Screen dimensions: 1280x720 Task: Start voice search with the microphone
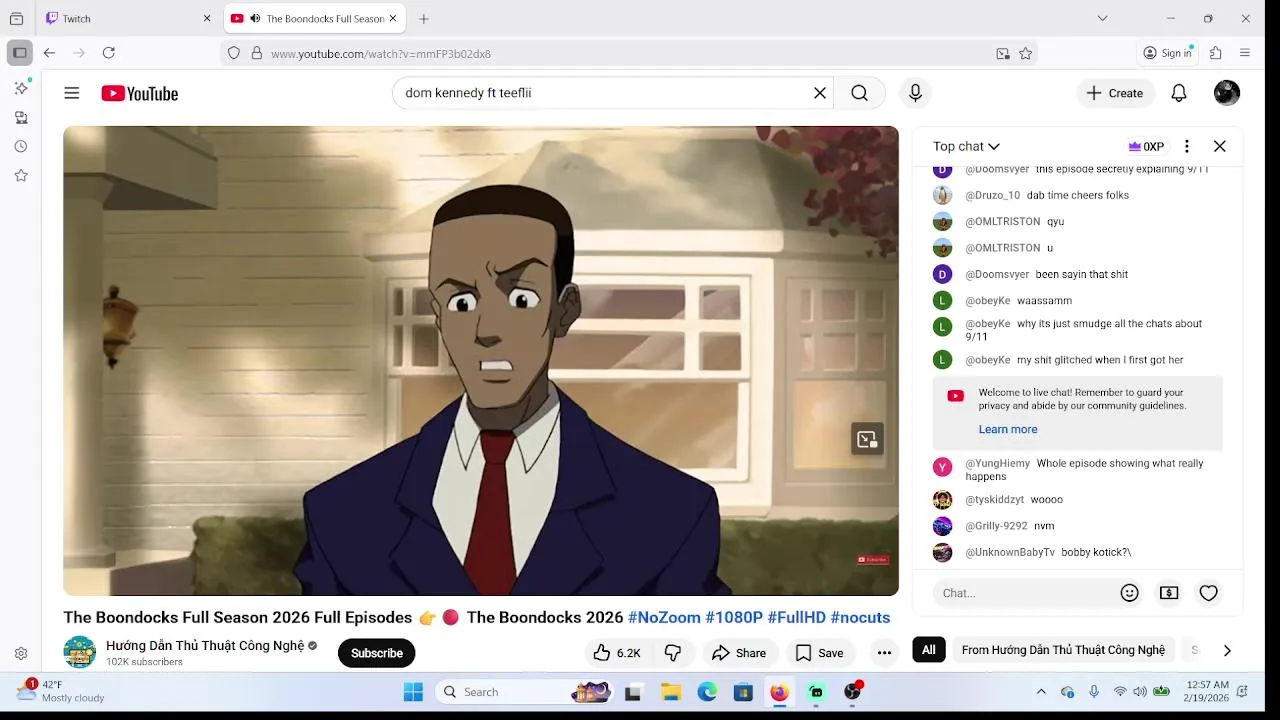click(915, 93)
